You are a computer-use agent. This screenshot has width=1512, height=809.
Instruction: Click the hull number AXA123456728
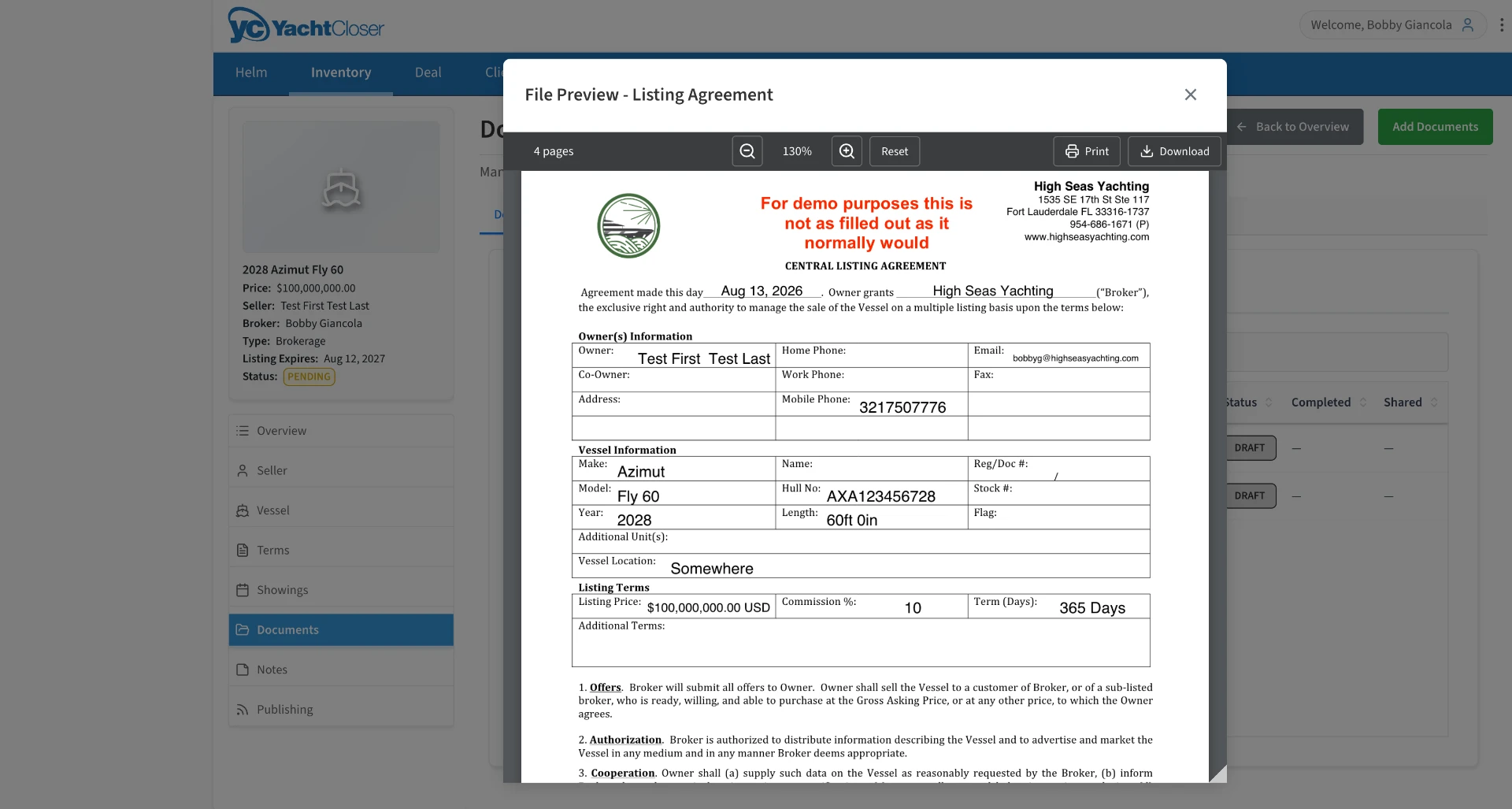(881, 497)
